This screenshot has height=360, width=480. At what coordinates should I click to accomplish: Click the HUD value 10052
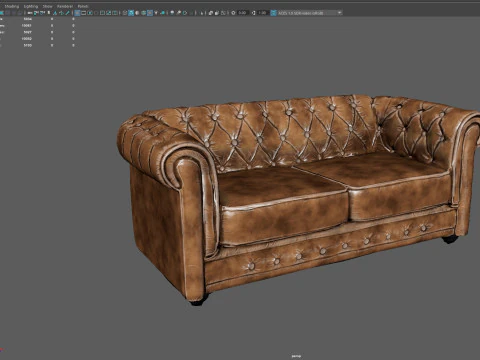27,39
